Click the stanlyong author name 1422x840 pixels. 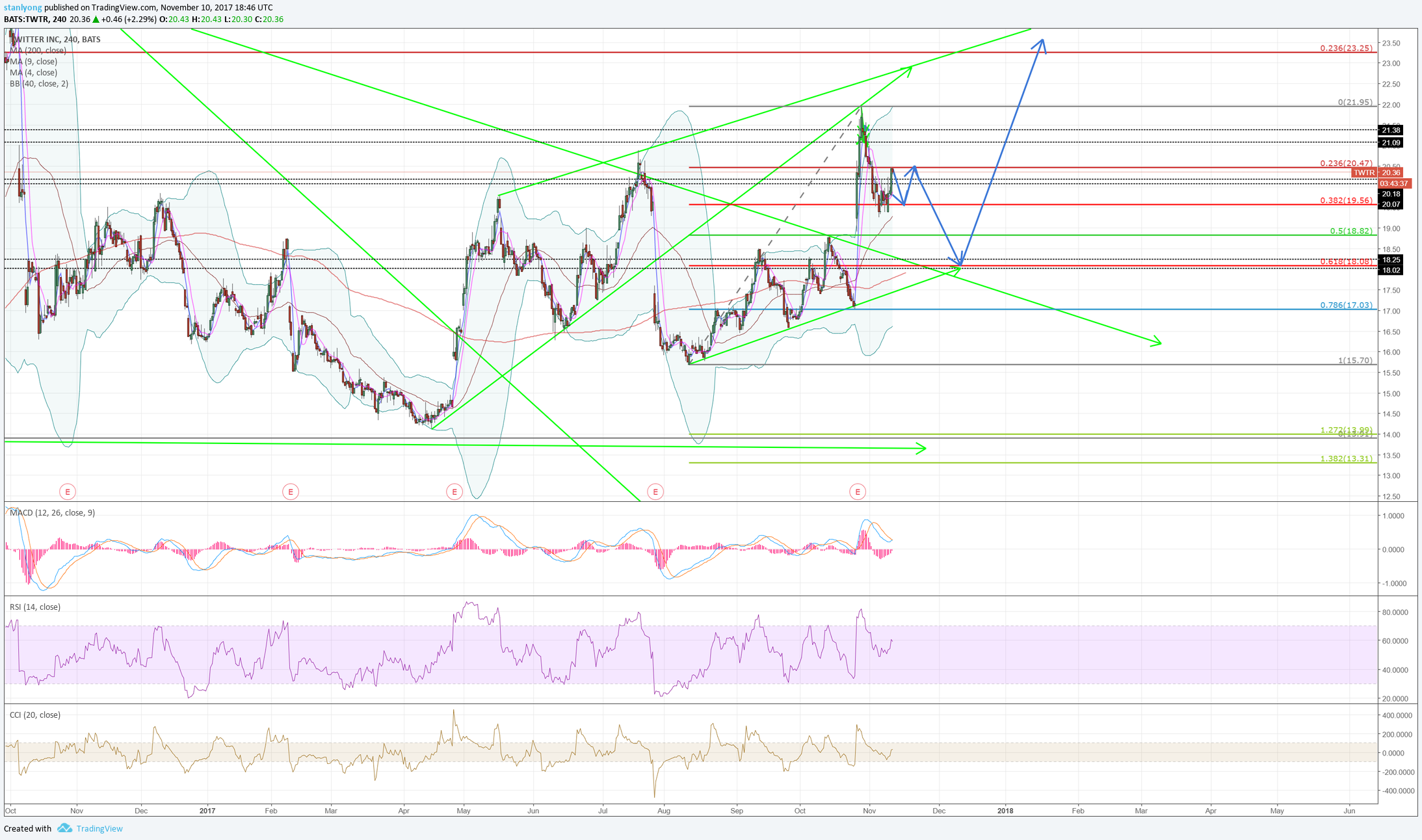click(x=23, y=8)
